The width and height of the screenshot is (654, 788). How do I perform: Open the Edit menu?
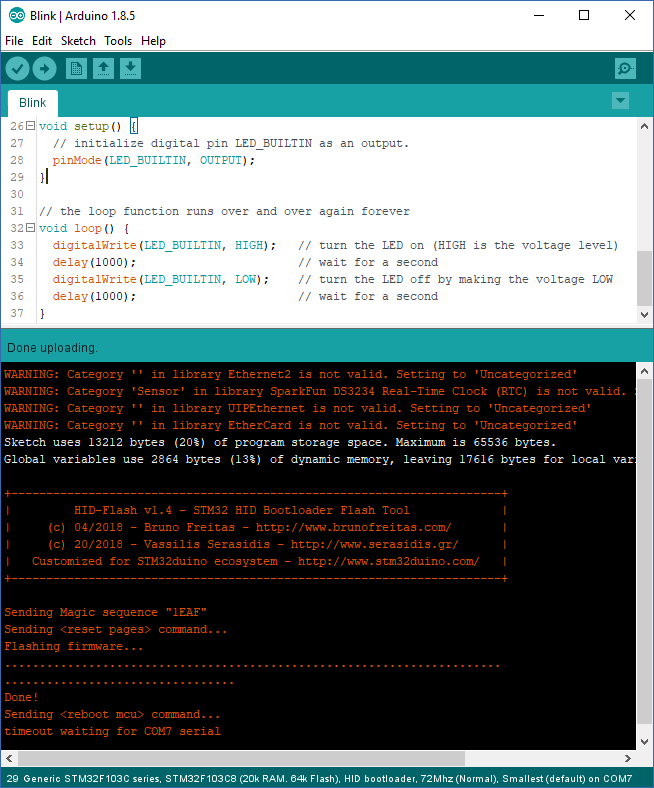(x=42, y=41)
